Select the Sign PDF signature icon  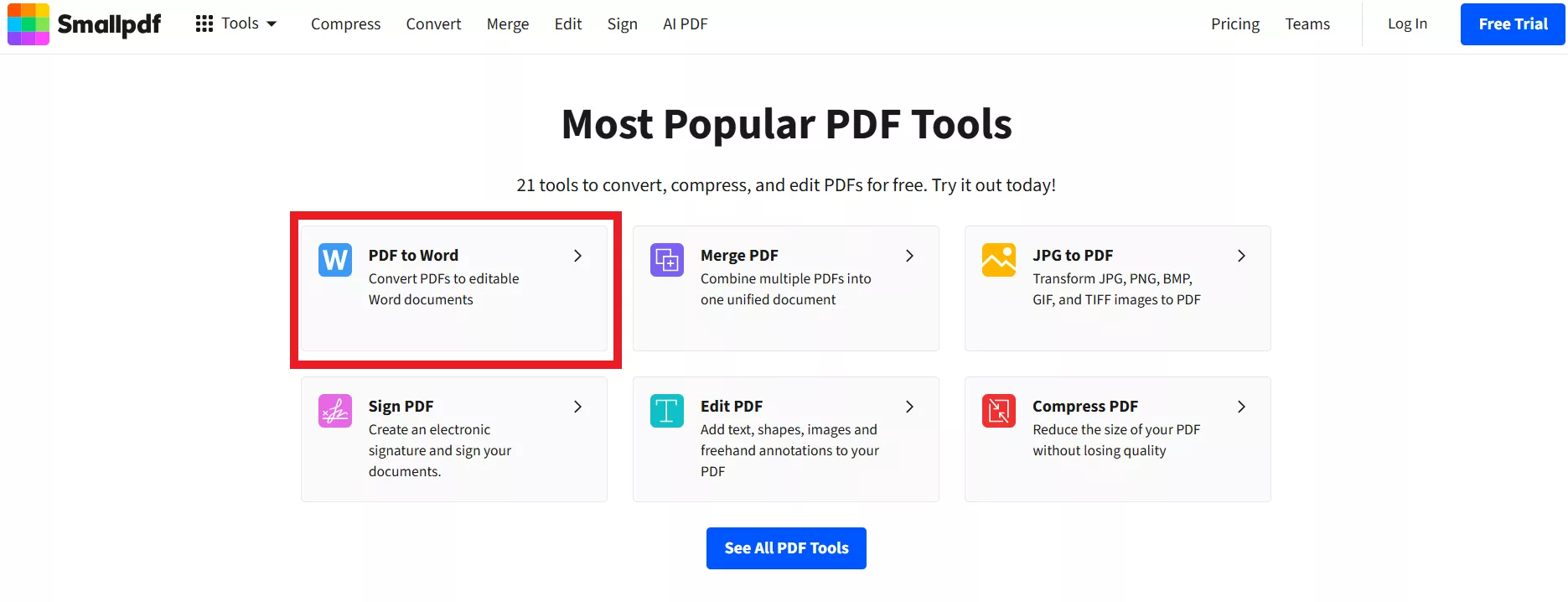pos(334,411)
